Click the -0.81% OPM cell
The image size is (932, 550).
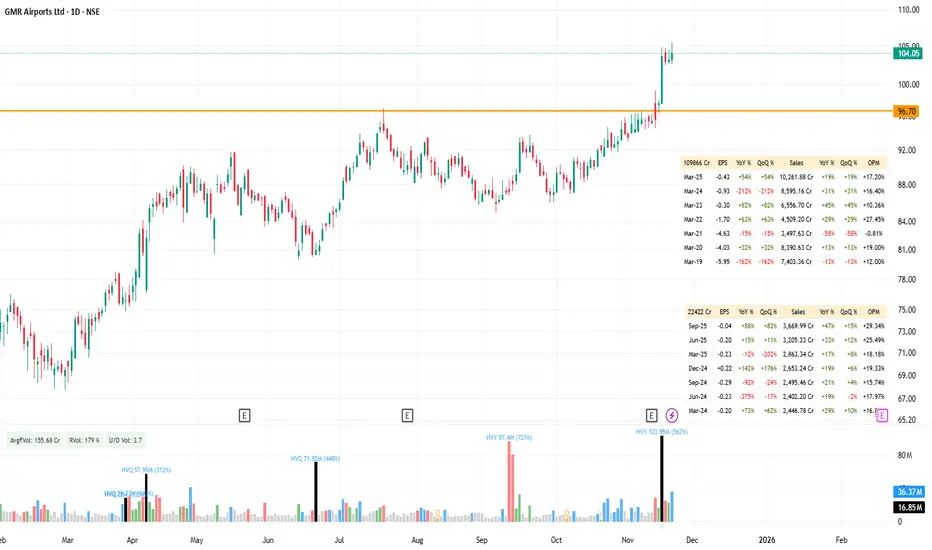(x=874, y=234)
